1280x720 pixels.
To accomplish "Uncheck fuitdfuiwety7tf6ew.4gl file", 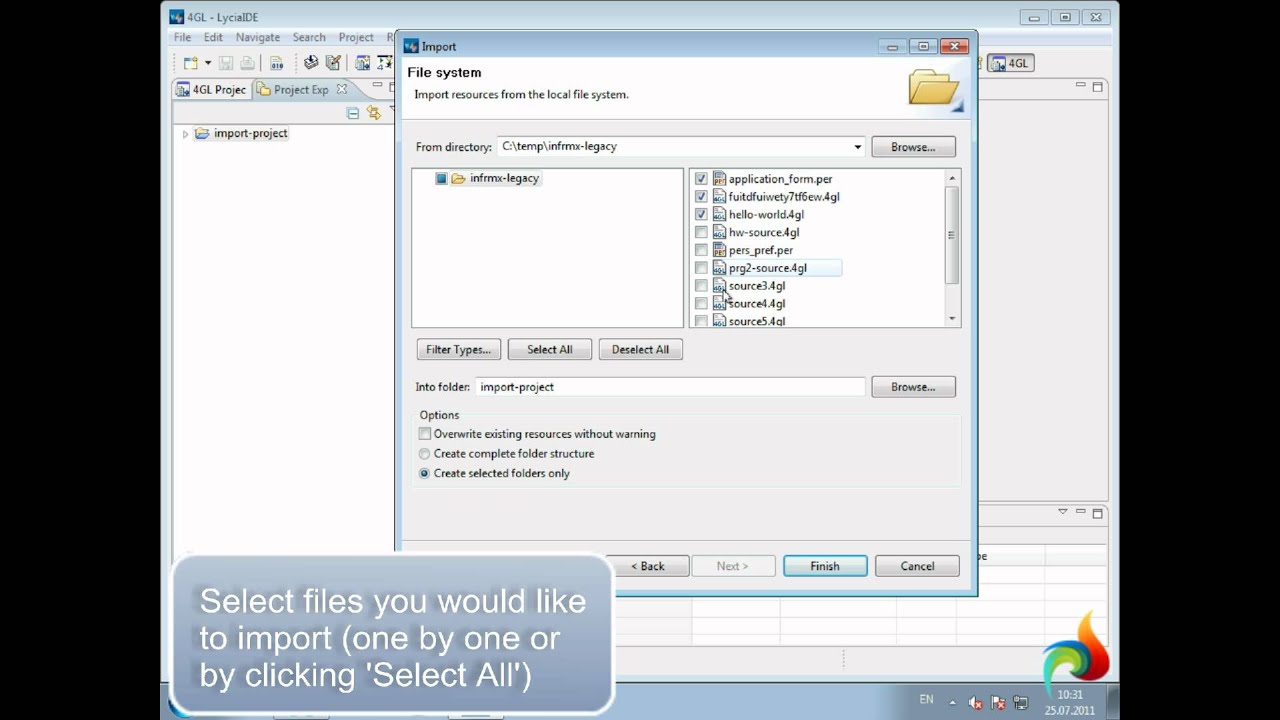I will tap(701, 197).
